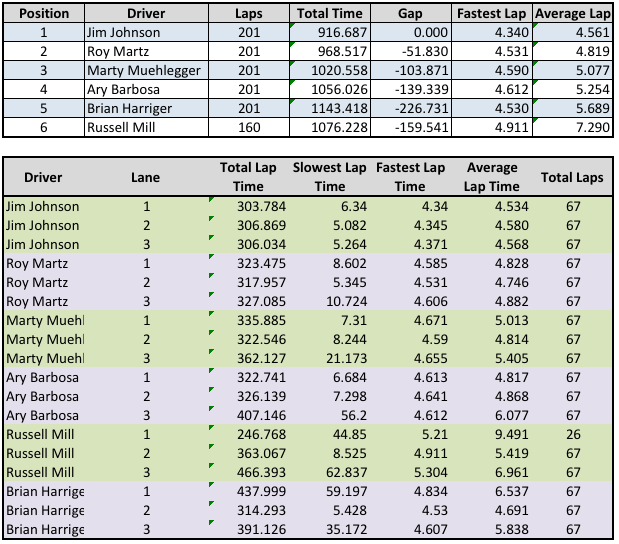Viewport: 619px width, 544px height.
Task: Select the position 6 cell in standings
Action: coord(43,127)
